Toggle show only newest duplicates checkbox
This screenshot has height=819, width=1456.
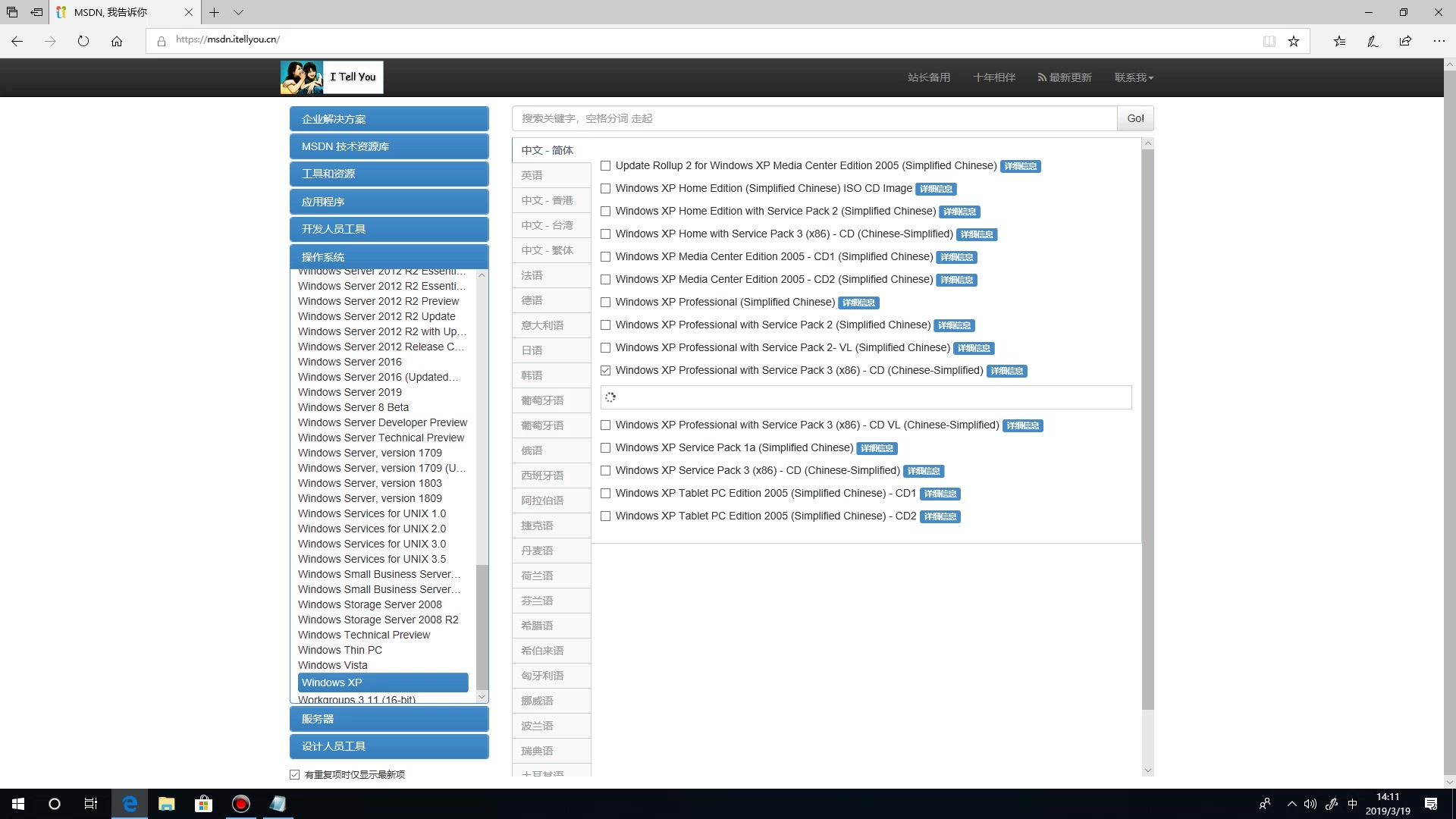[294, 774]
